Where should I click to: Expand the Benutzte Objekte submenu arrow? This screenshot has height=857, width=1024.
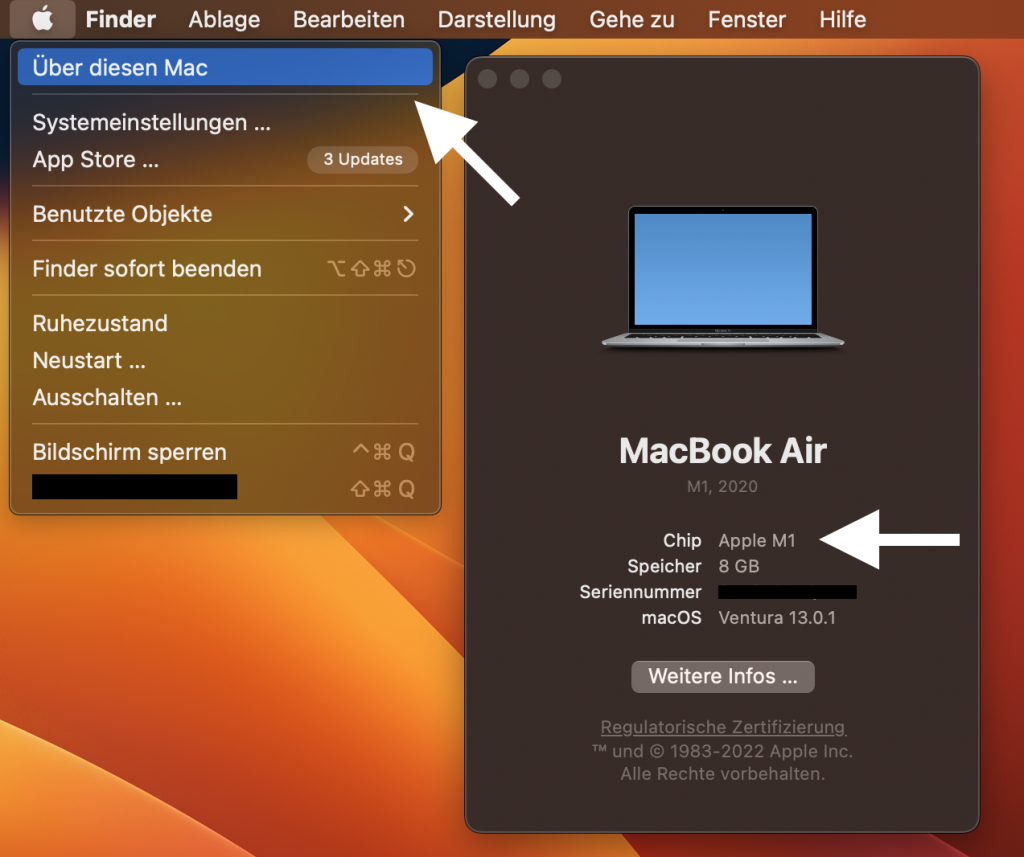click(408, 214)
